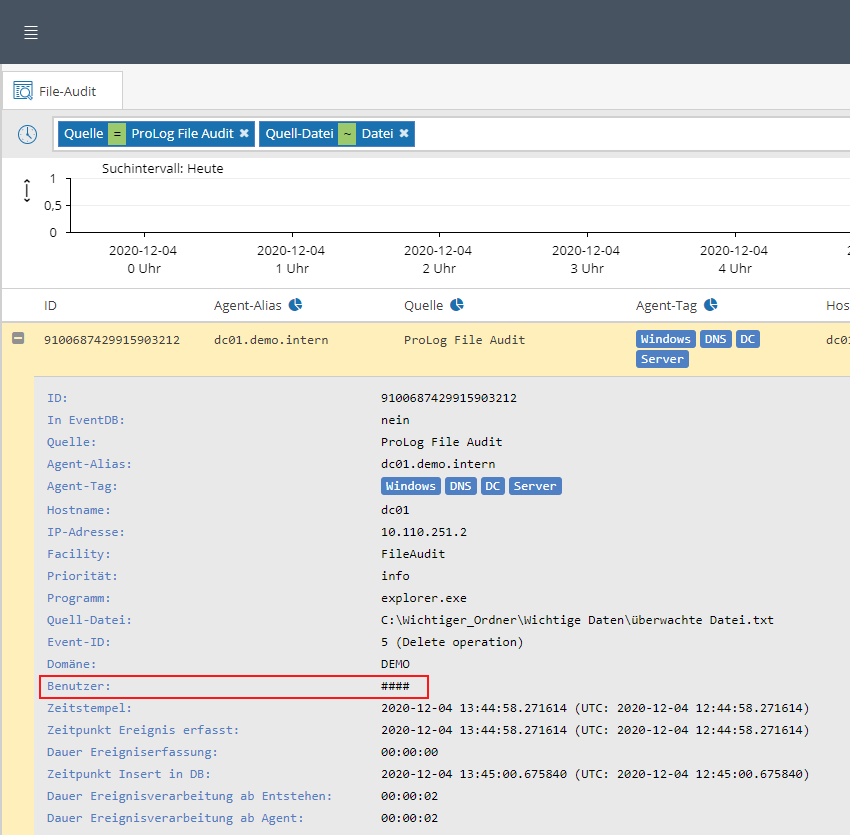Remove the ProLog File Audit filter
Image resolution: width=850 pixels, height=835 pixels.
[244, 134]
